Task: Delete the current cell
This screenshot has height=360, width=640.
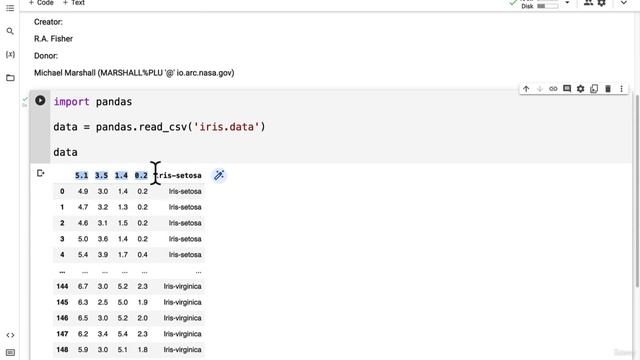Action: [608, 89]
